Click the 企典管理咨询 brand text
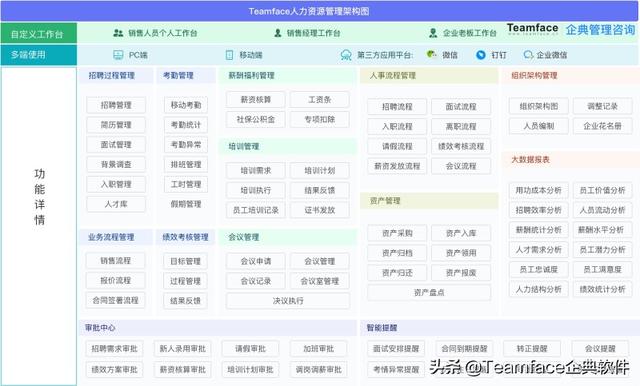 (600, 29)
